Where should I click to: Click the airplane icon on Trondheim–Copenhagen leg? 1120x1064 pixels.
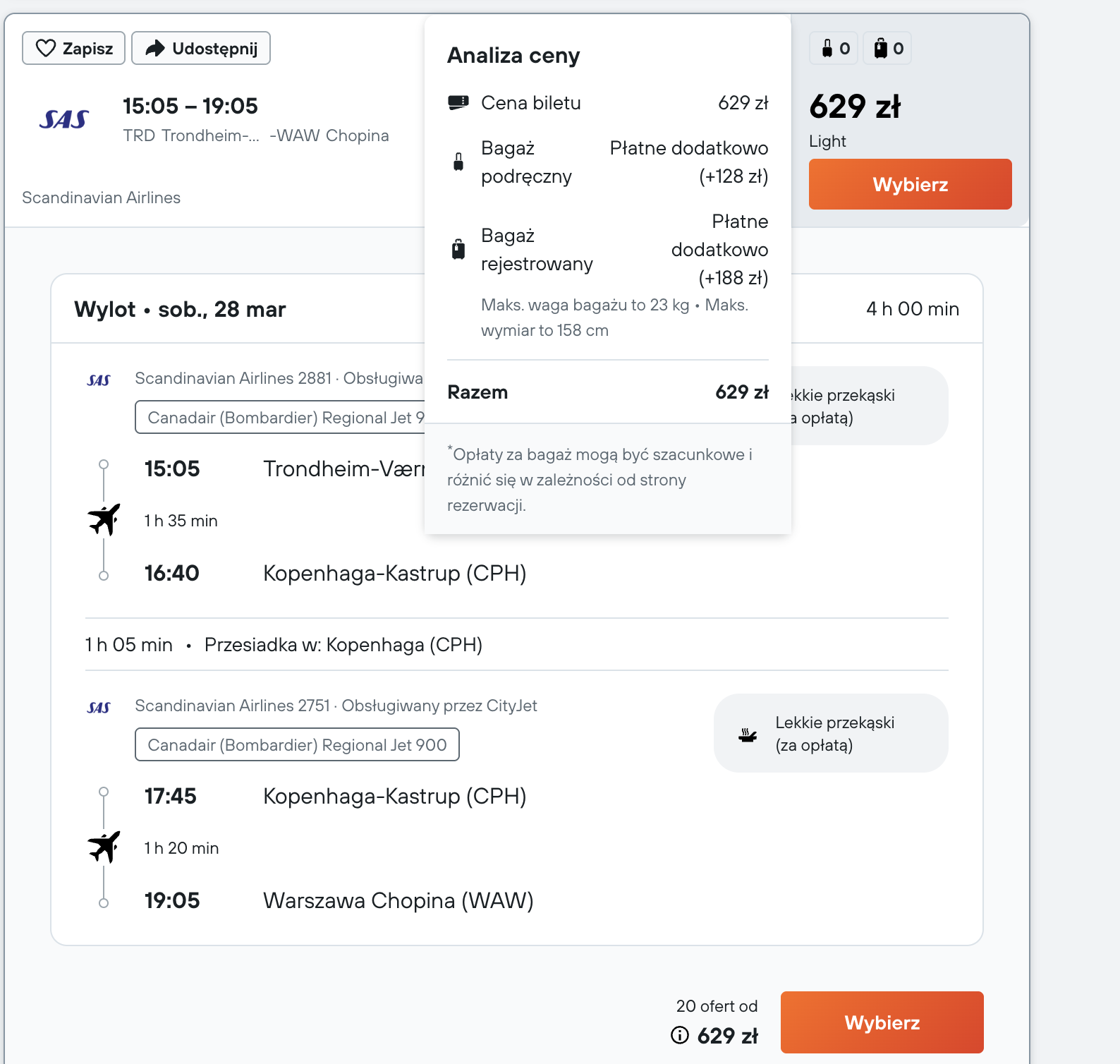click(x=104, y=520)
